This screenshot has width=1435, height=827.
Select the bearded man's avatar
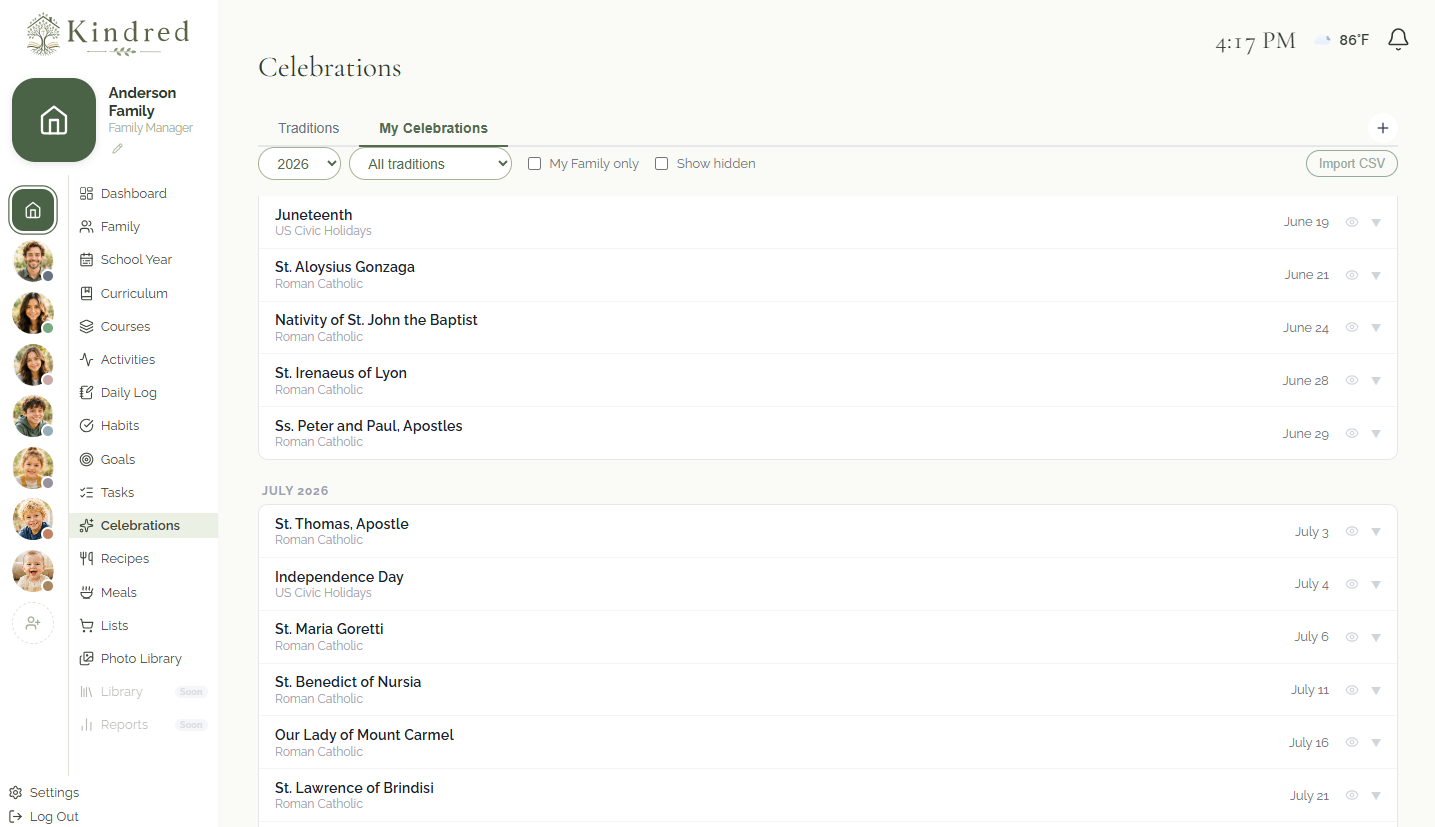pyautogui.click(x=33, y=261)
